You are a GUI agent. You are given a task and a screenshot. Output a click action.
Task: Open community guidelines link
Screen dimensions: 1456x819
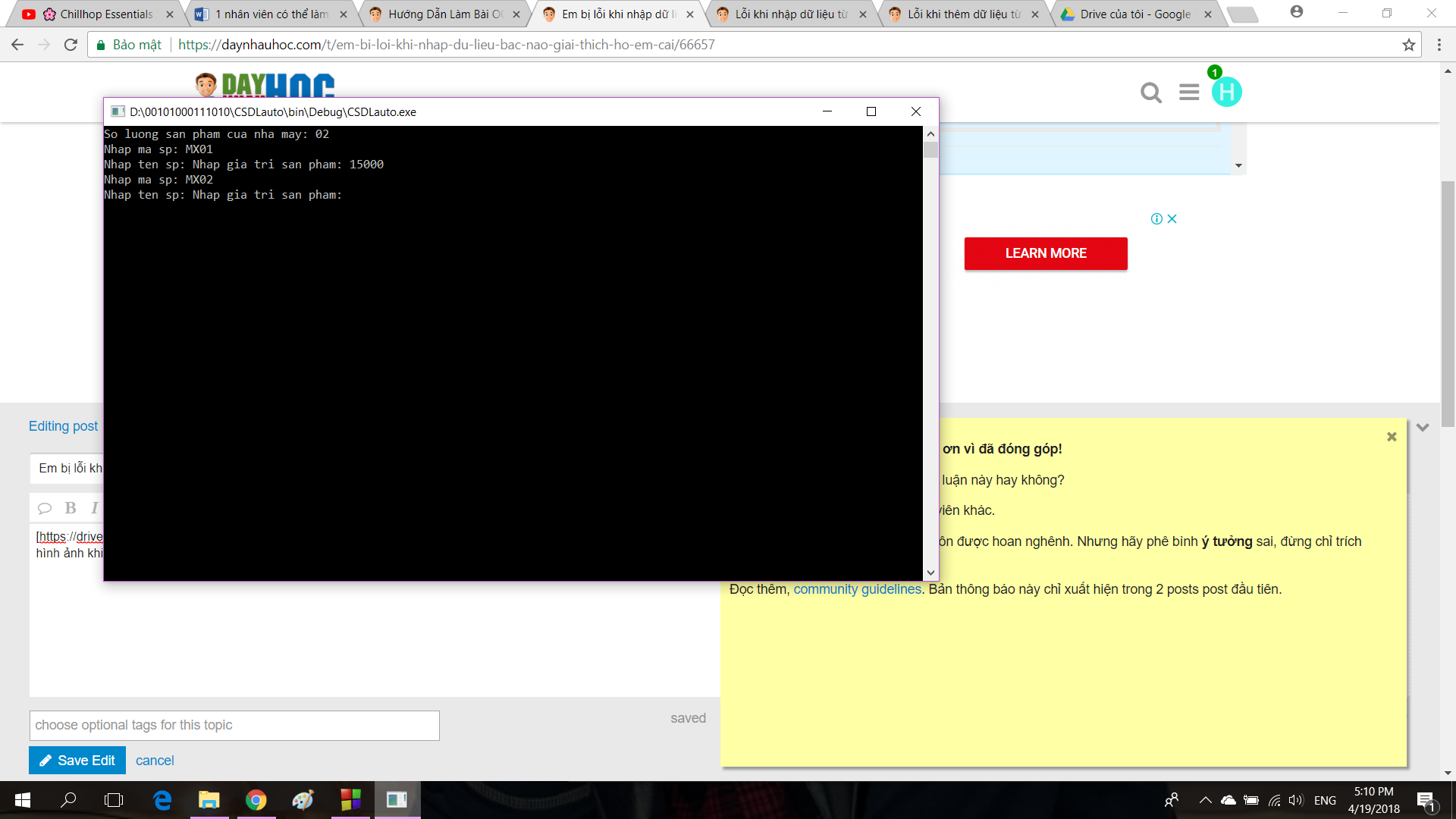point(857,589)
